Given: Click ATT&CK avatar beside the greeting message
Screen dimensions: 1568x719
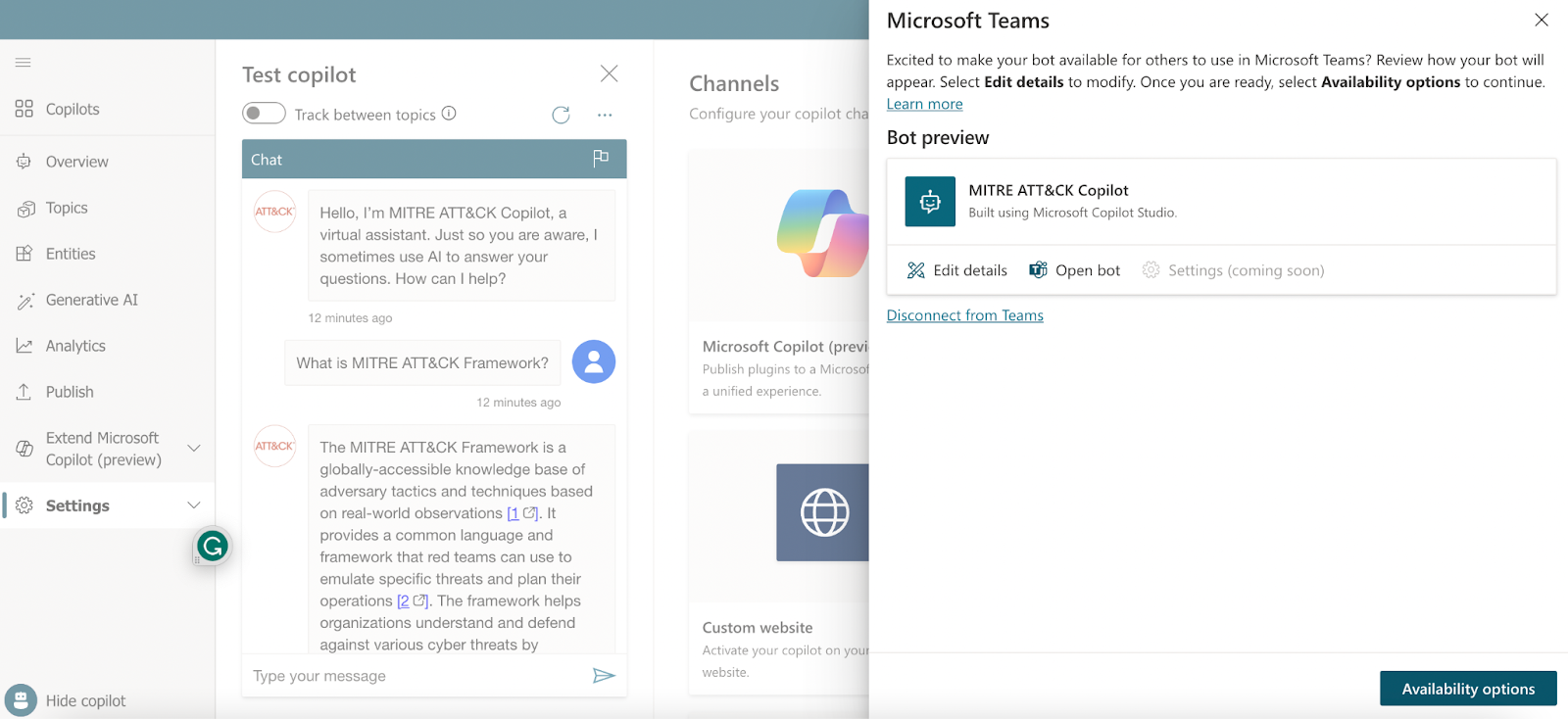Looking at the screenshot, I should click(x=274, y=212).
